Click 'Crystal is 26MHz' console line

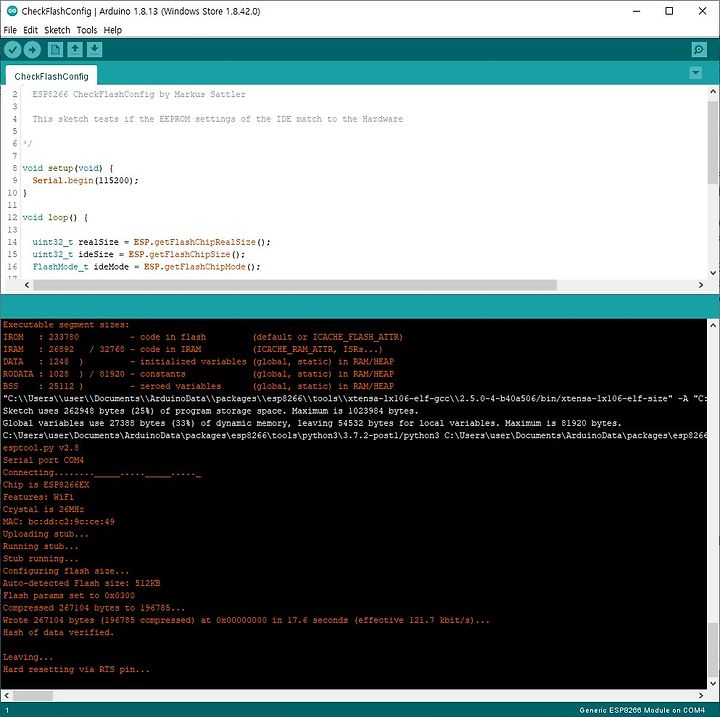point(43,509)
